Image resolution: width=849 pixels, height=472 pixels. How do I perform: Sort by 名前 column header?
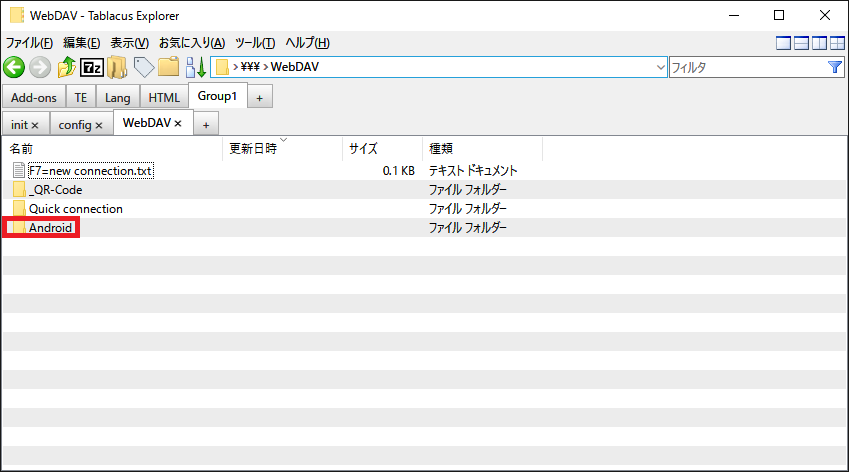[x=113, y=148]
